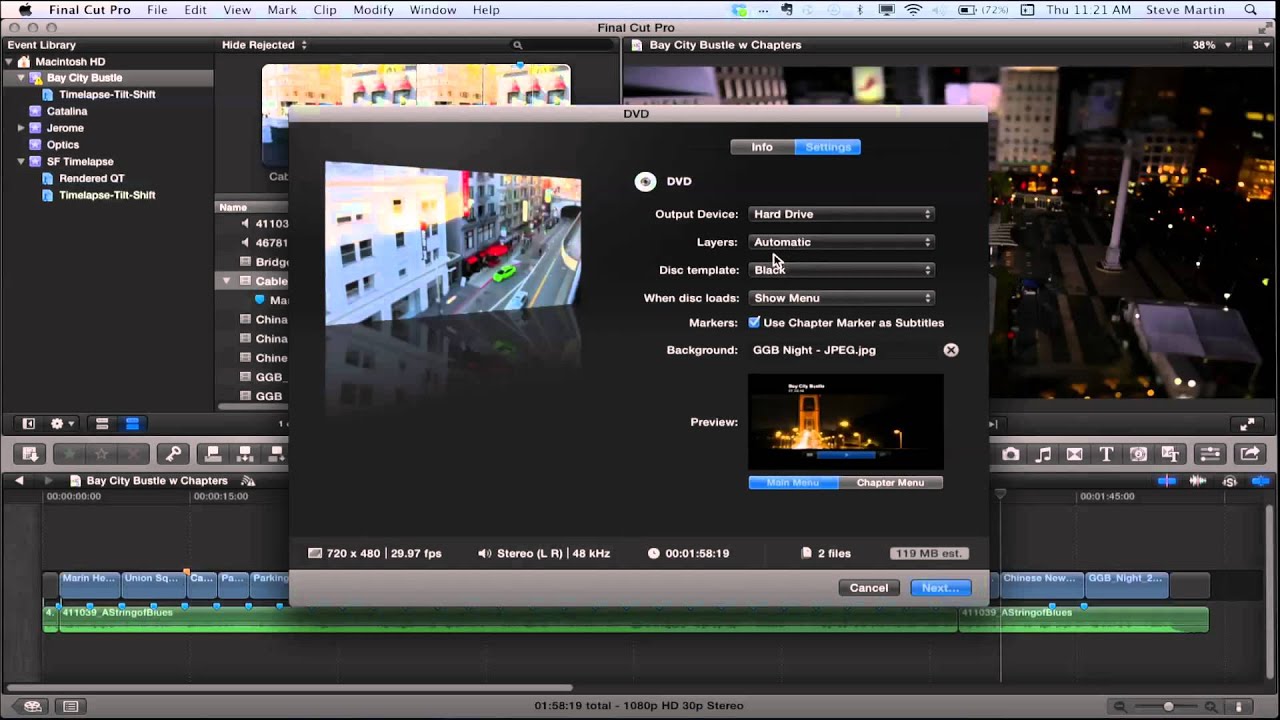Select the Catalina event
1280x720 pixels.
pos(67,111)
